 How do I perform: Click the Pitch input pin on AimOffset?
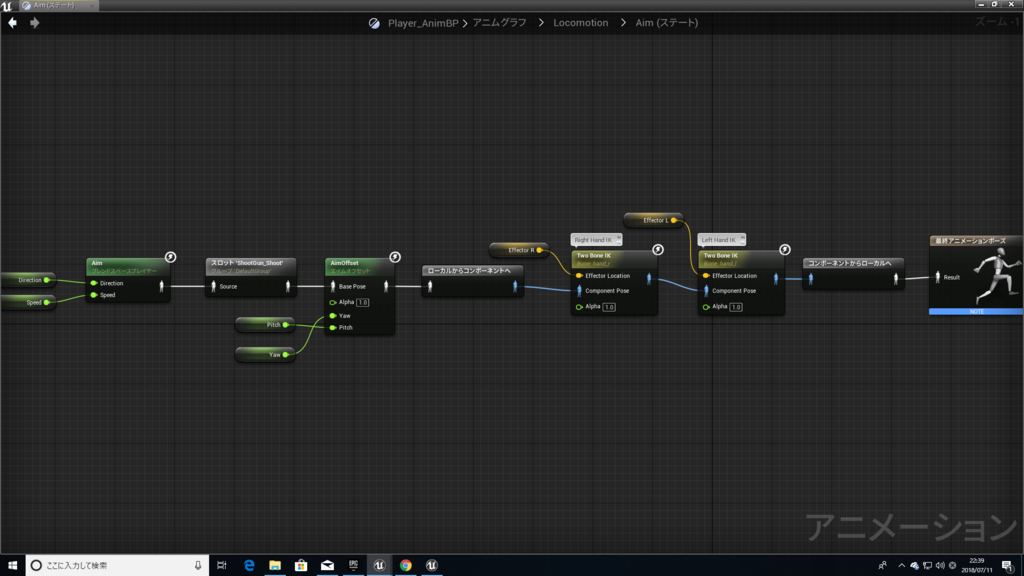[333, 328]
